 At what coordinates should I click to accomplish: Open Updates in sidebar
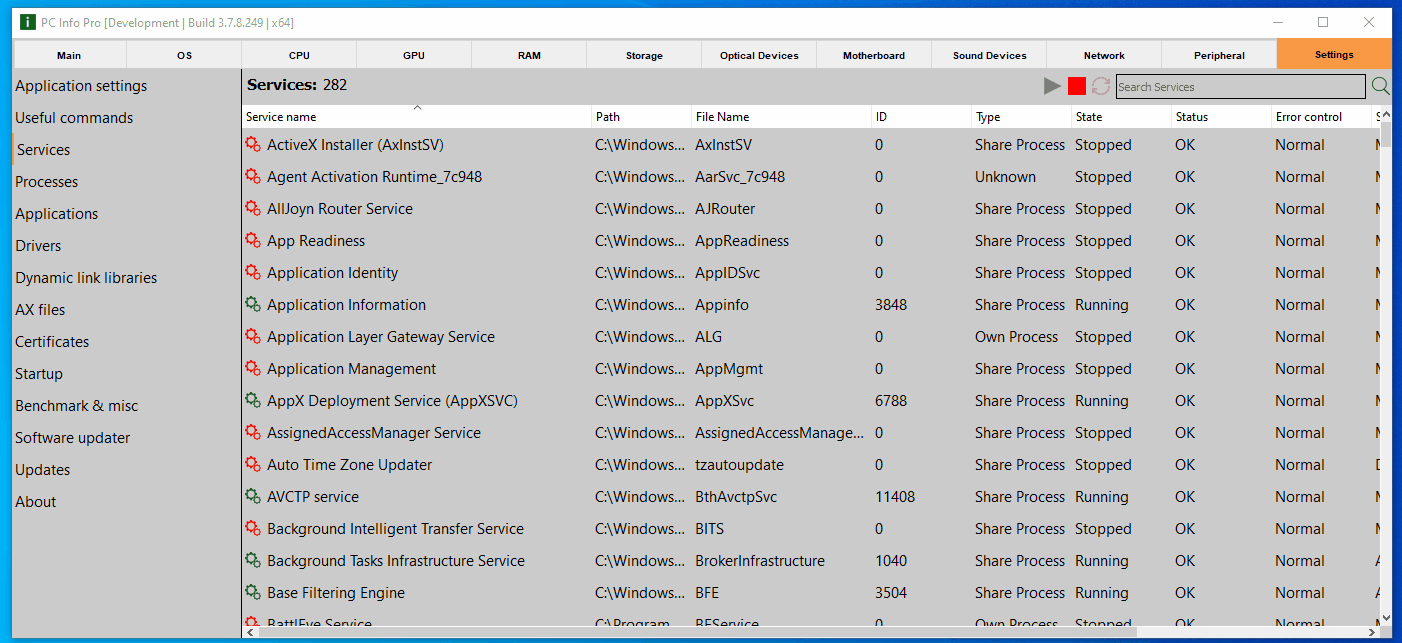43,470
